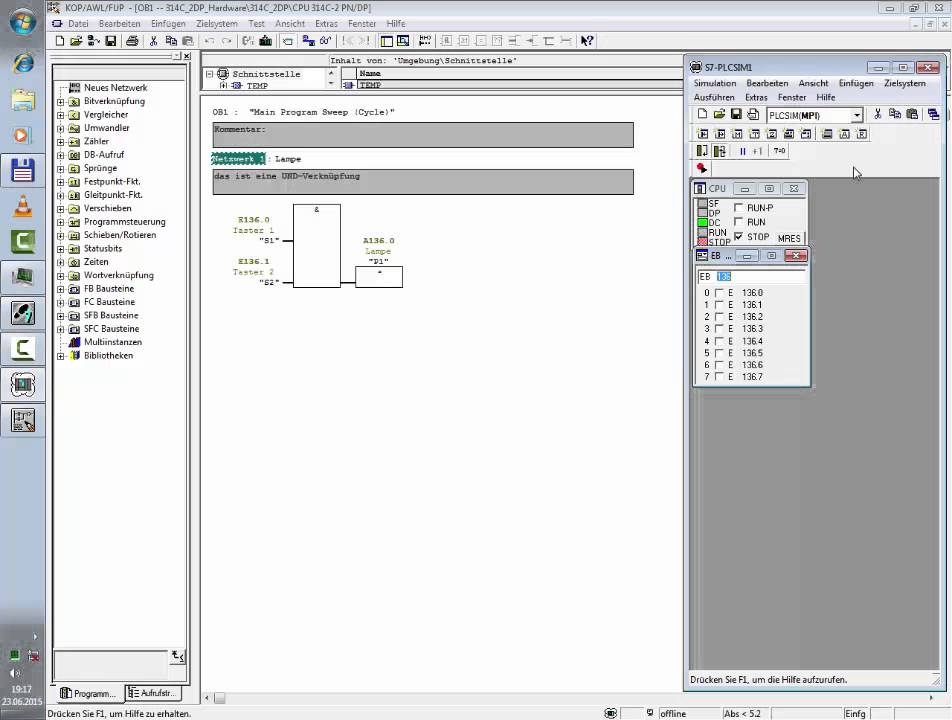Select the AND gate block in network
The height and width of the screenshot is (720, 952).
click(x=316, y=246)
